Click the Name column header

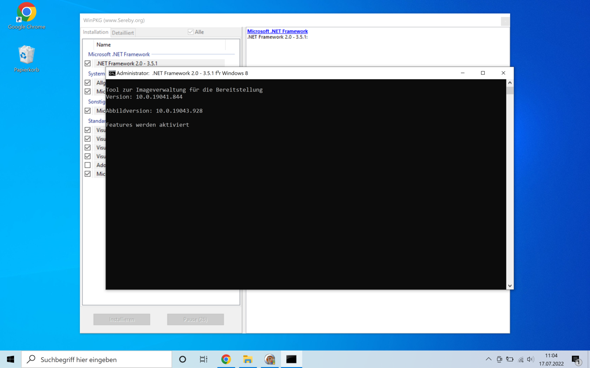point(160,44)
